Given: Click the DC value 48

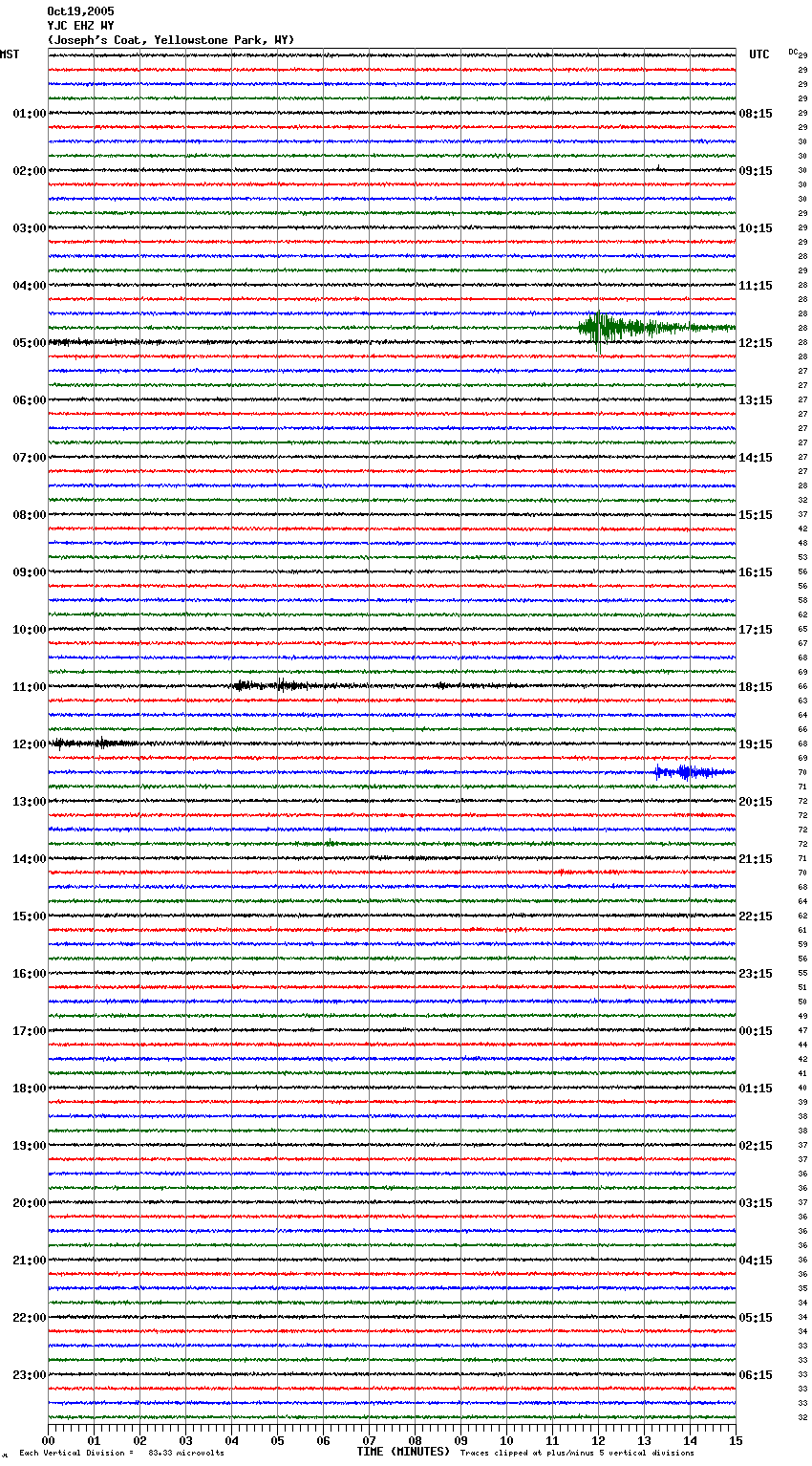Looking at the screenshot, I should click(x=802, y=543).
